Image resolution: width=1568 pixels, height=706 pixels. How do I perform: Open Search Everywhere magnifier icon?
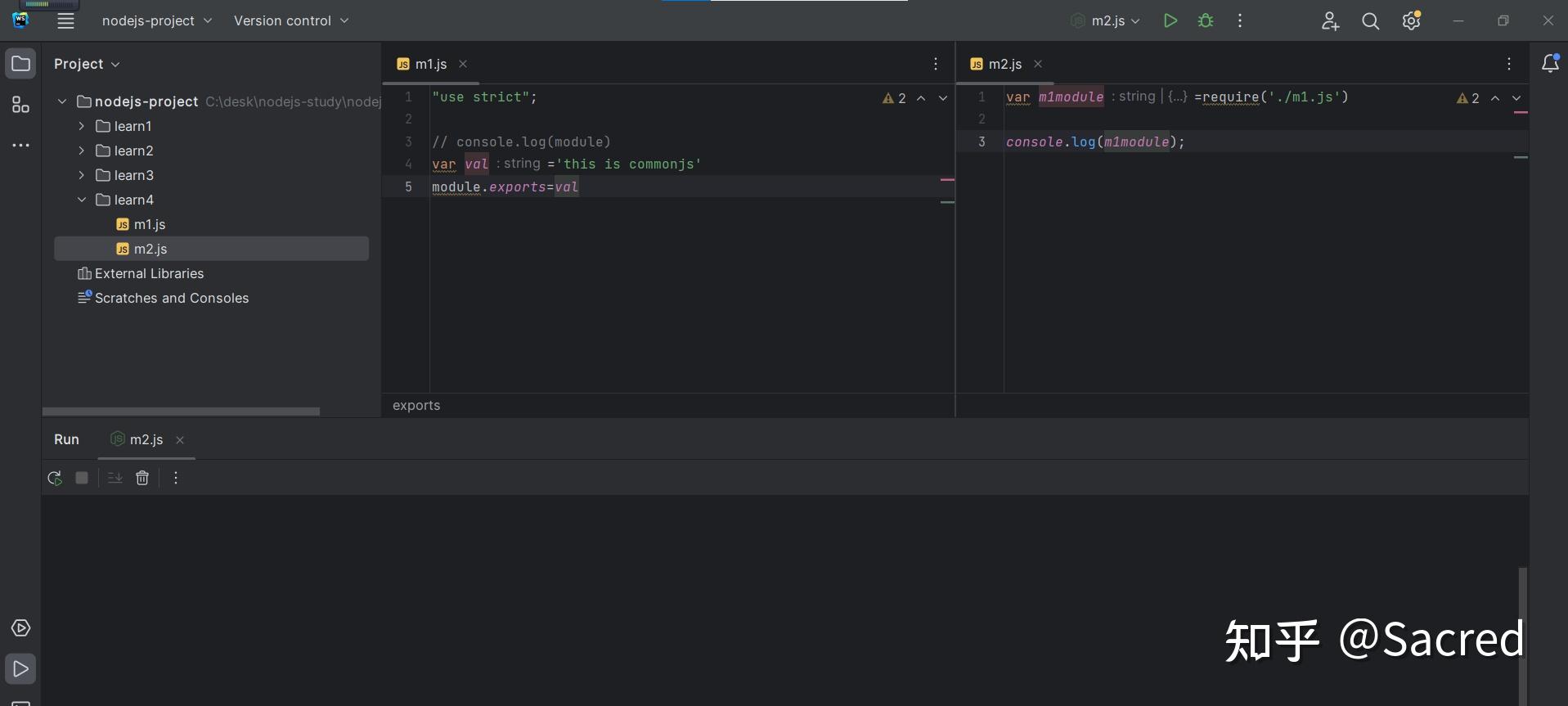[1370, 21]
